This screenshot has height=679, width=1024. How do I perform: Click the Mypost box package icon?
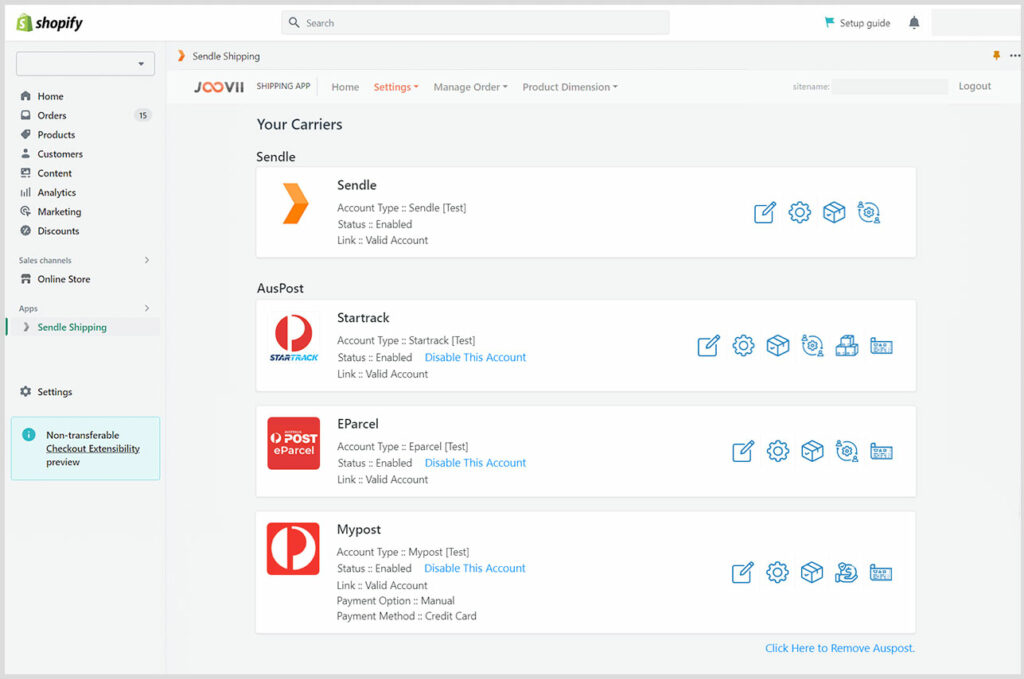812,573
